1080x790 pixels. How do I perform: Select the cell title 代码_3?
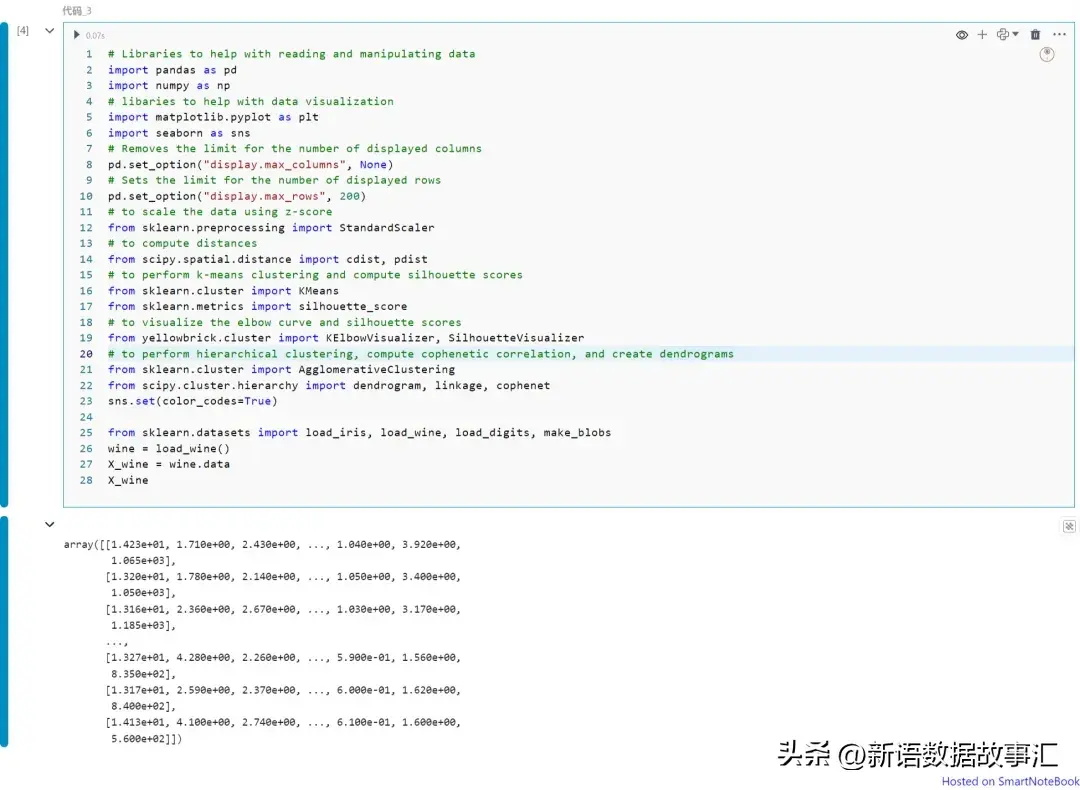click(x=77, y=10)
